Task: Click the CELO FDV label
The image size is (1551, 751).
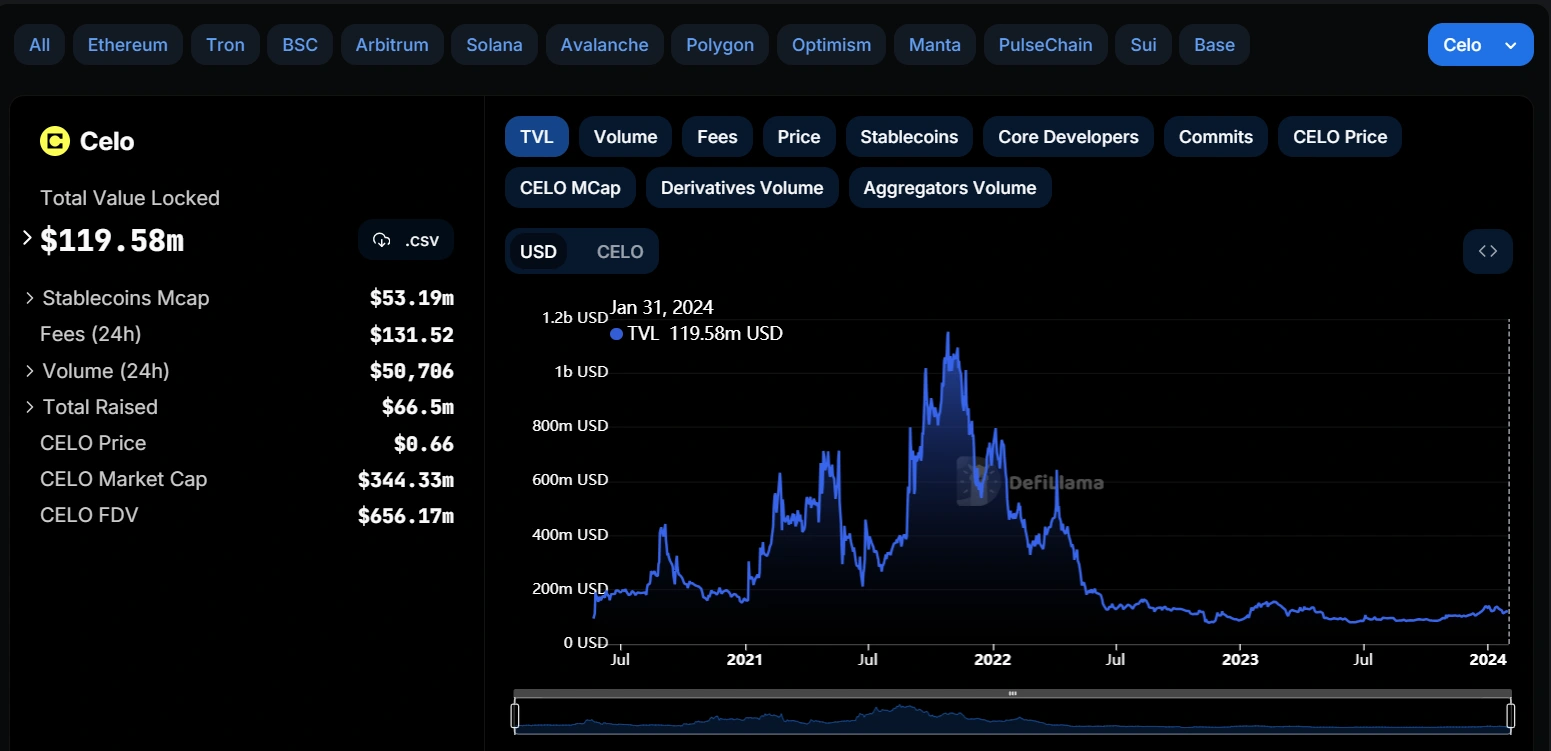Action: point(89,515)
